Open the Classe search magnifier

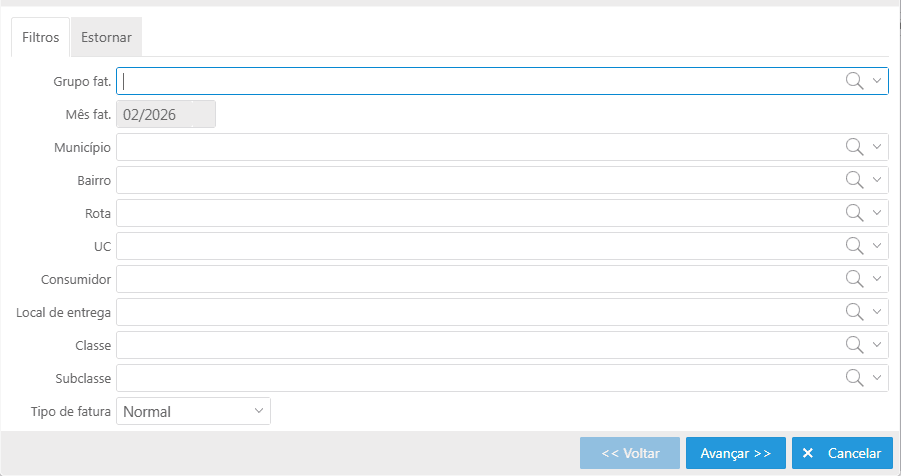tap(854, 345)
